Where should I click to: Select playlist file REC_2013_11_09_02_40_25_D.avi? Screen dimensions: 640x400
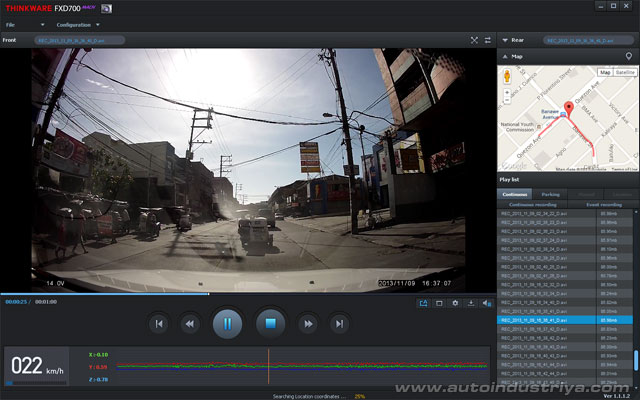(565, 267)
